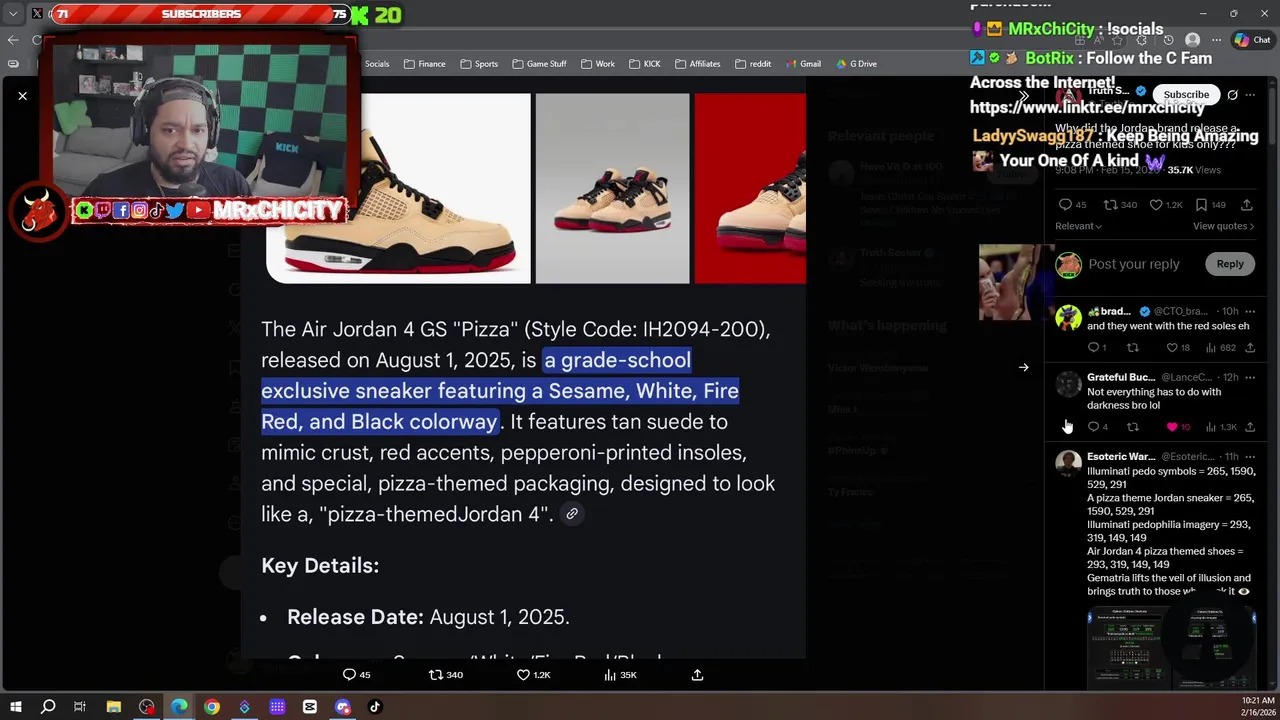The image size is (1280, 720).
Task: Close the image viewer with X
Action: tap(22, 96)
